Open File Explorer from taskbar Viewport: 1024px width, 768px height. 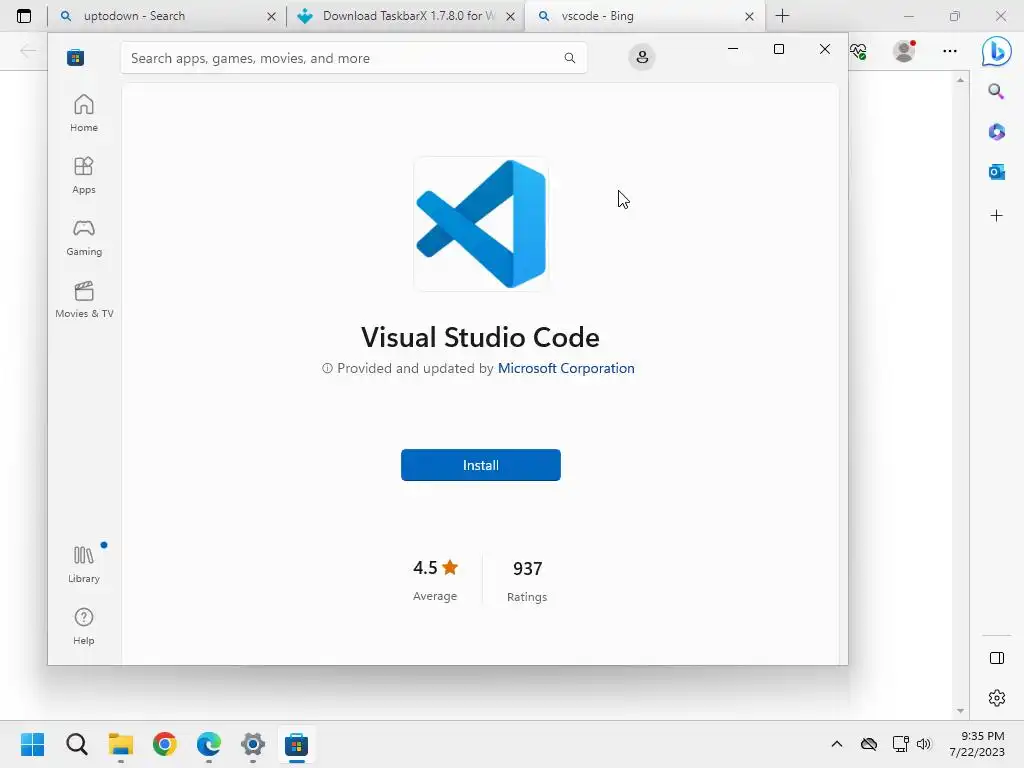tap(121, 744)
